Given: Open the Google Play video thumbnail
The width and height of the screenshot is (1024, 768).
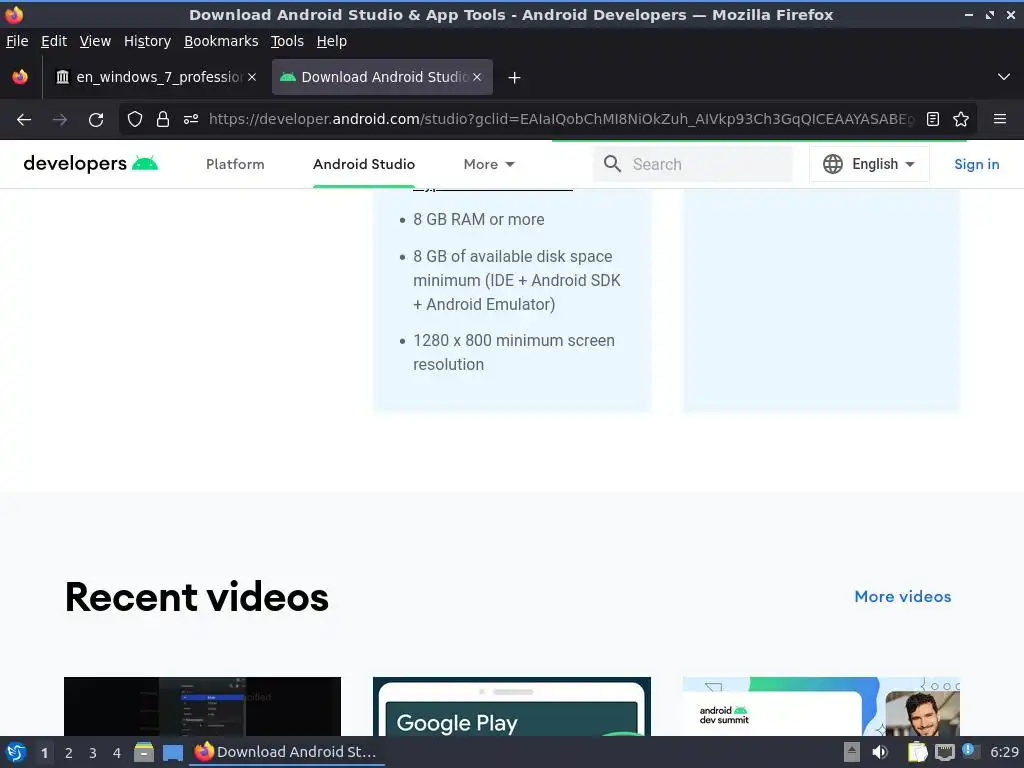Looking at the screenshot, I should pos(511,707).
